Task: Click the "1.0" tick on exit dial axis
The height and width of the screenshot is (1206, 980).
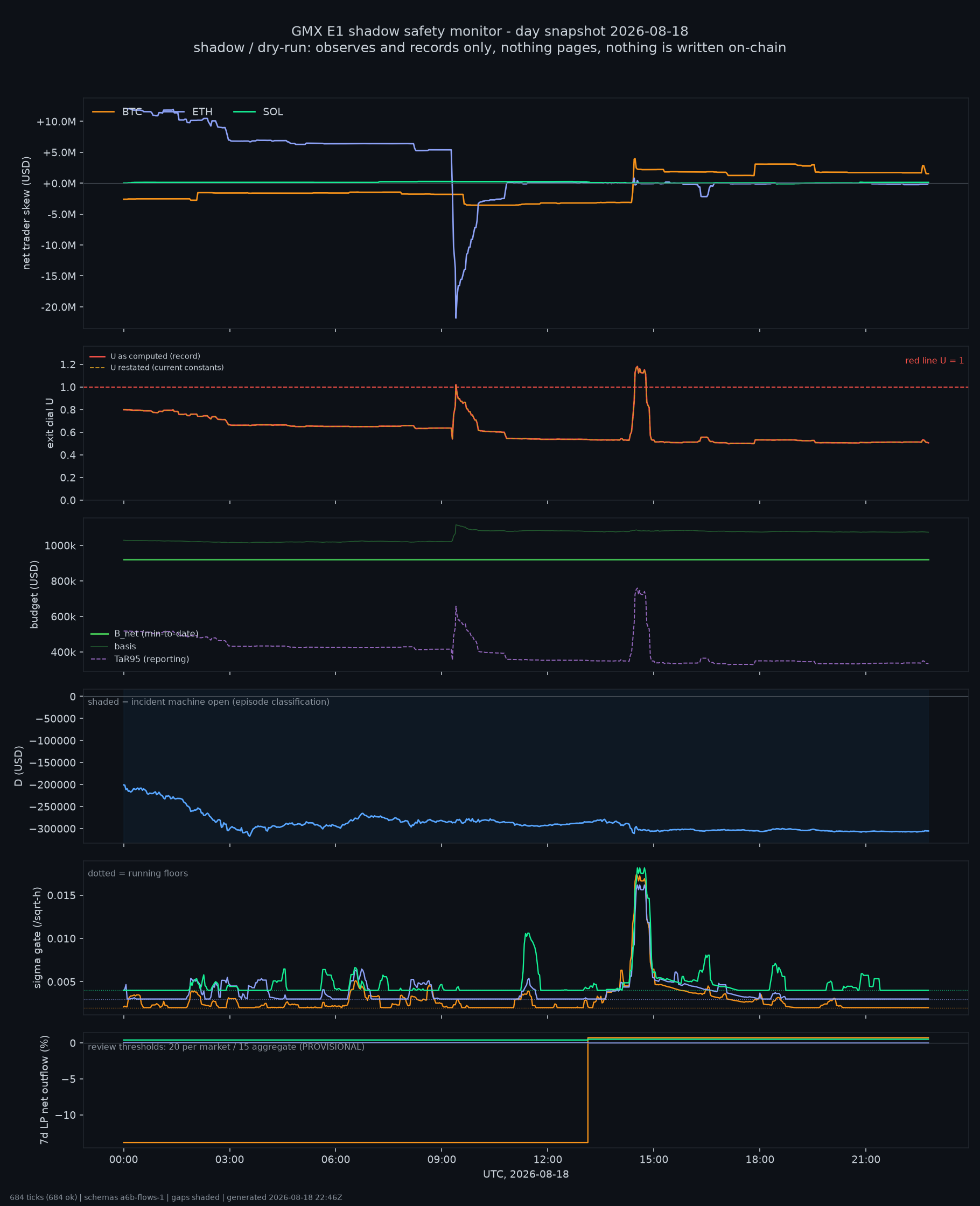Action: (68, 387)
